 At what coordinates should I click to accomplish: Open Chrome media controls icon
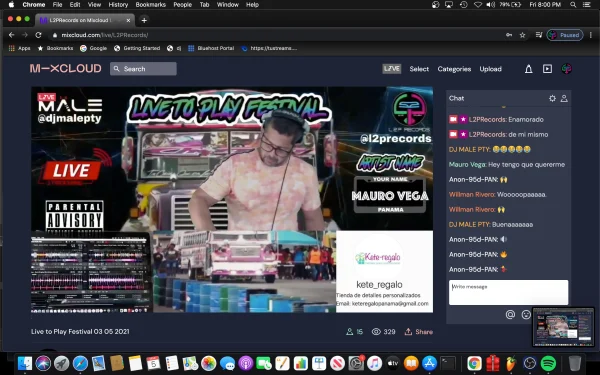539,35
